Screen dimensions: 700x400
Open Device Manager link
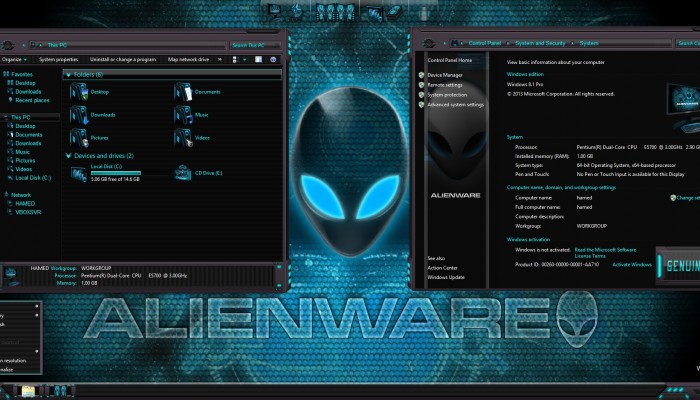[445, 75]
